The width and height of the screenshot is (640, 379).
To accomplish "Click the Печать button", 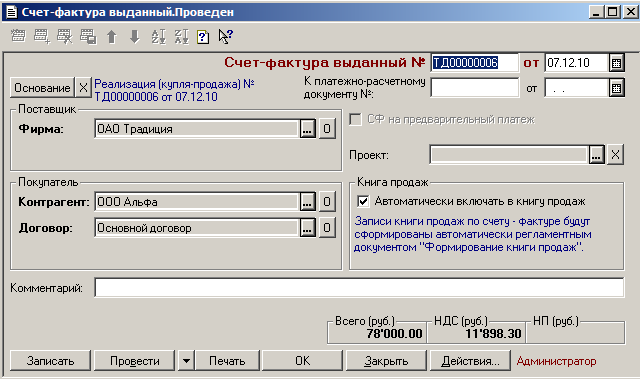I will [x=227, y=361].
